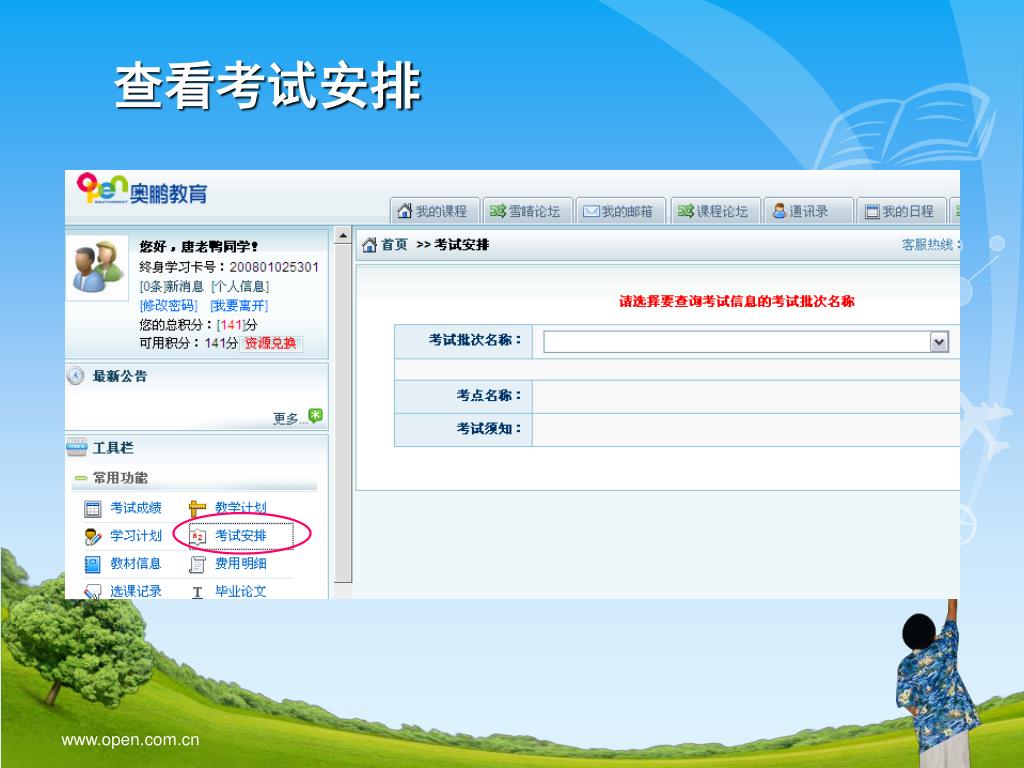Click the person-with-pencil icon beside 学习计划
This screenshot has height=768, width=1024.
(93, 537)
